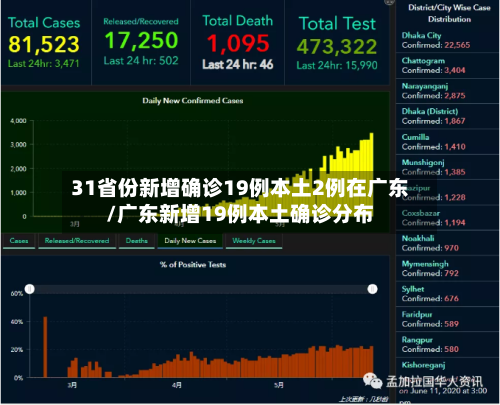Click the left handle of positive tests range slider
Screen dimensions: 500x405
point(30,289)
